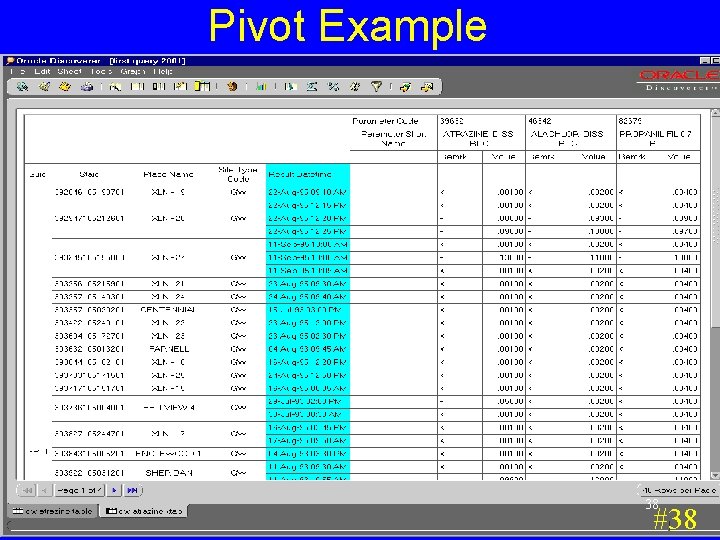The height and width of the screenshot is (540, 720).
Task: Click the Site Type Code column header
Action: click(x=238, y=174)
